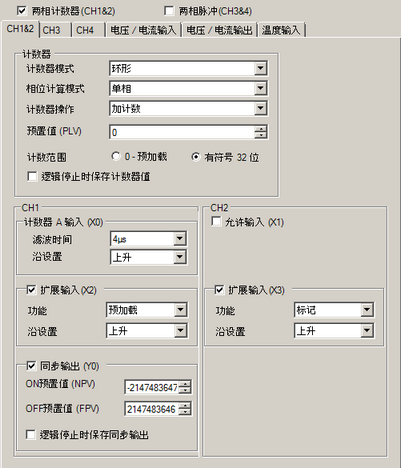Image resolution: width=401 pixels, height=468 pixels.
Task: Open the 温度输入 tab
Action: click(281, 30)
